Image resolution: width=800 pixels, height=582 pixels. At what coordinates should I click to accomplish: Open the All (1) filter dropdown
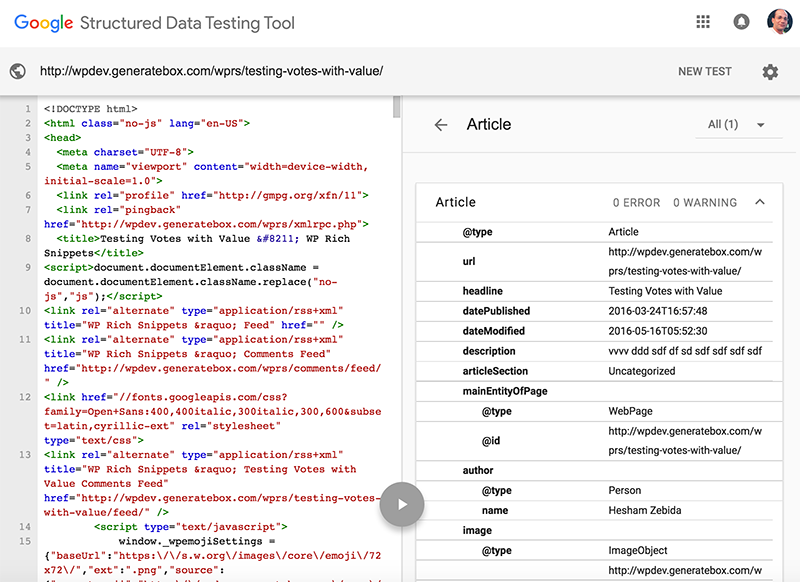pos(736,125)
